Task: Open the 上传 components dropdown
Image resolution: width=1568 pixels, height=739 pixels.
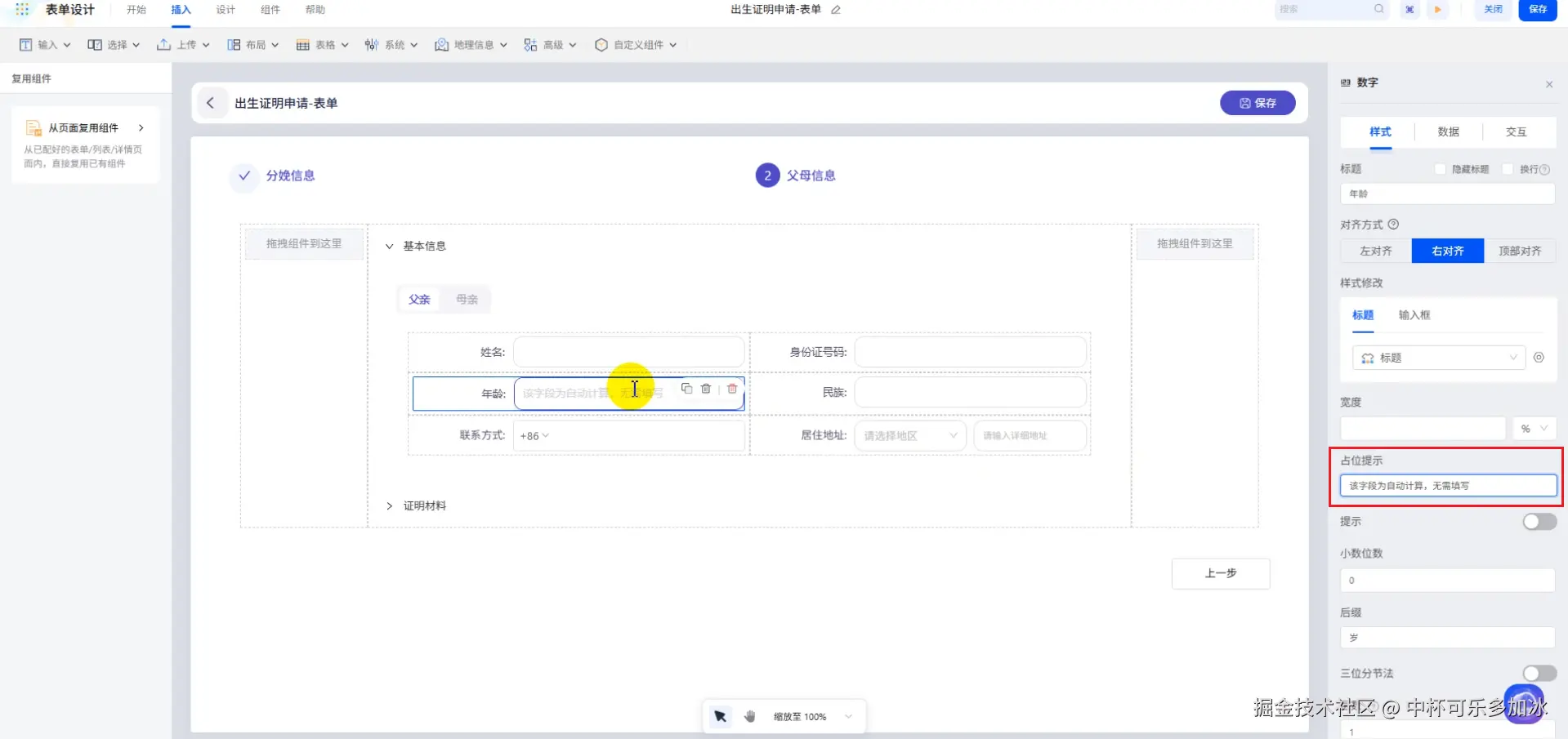Action: pyautogui.click(x=183, y=45)
